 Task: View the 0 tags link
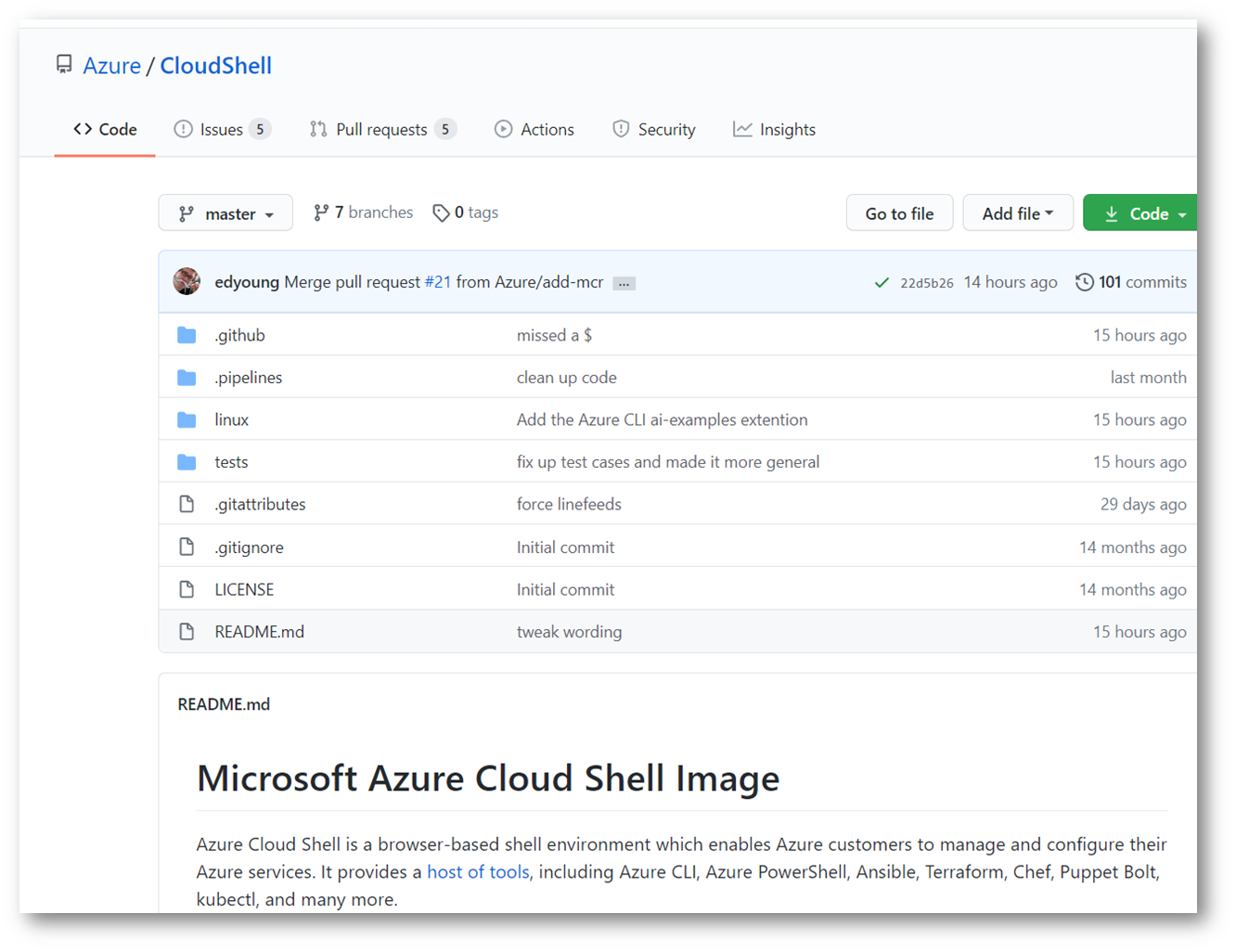[x=465, y=212]
